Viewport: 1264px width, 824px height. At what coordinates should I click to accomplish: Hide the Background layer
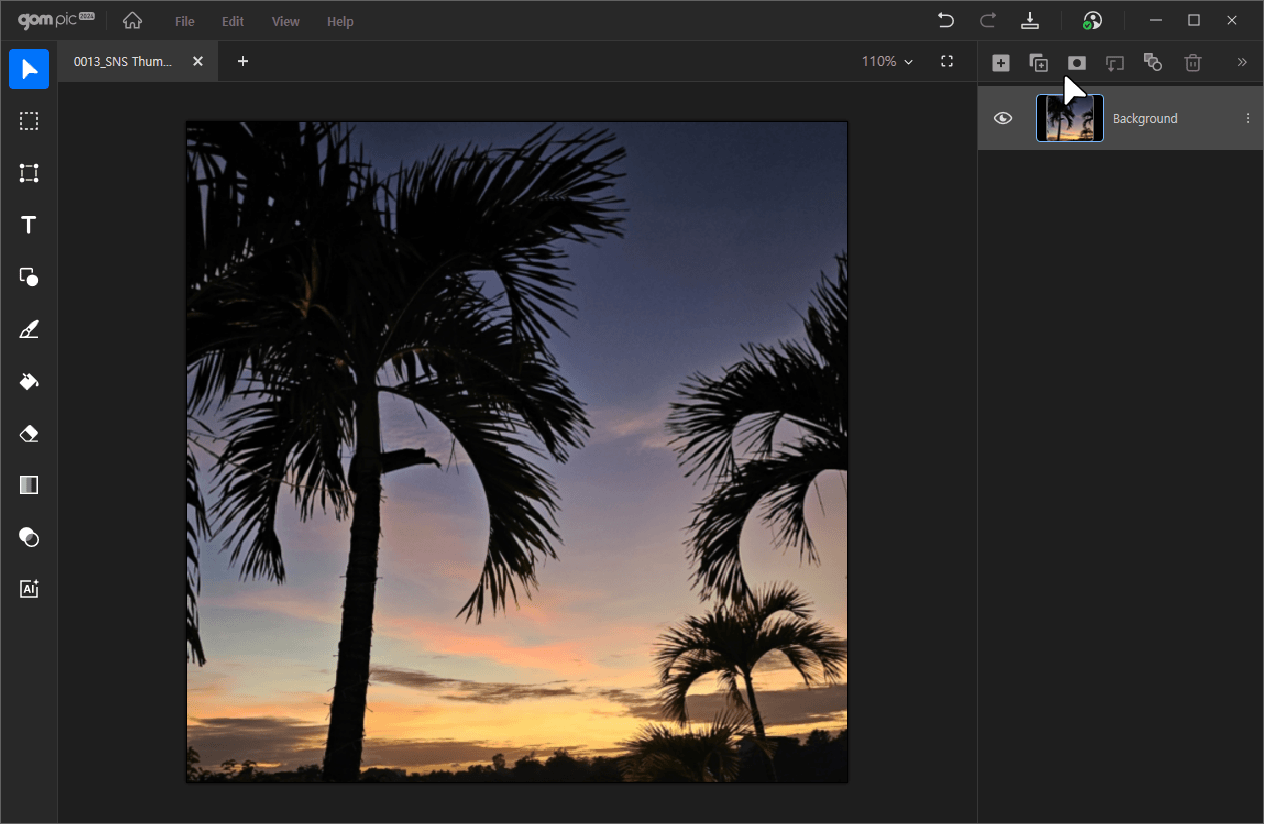1003,118
